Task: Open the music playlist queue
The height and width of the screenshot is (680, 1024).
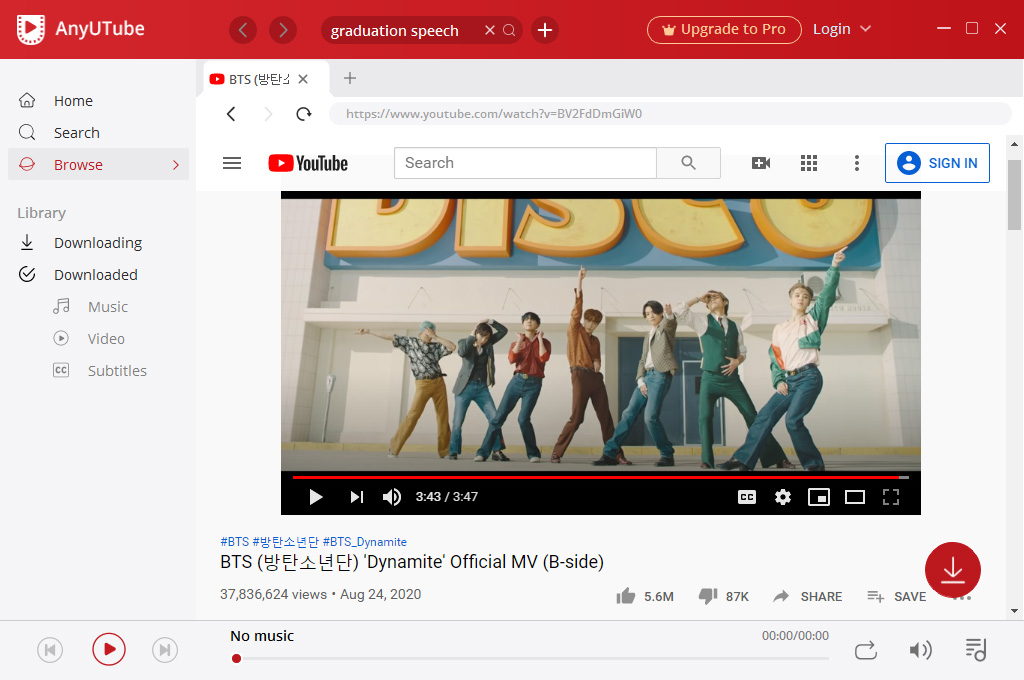Action: [976, 649]
